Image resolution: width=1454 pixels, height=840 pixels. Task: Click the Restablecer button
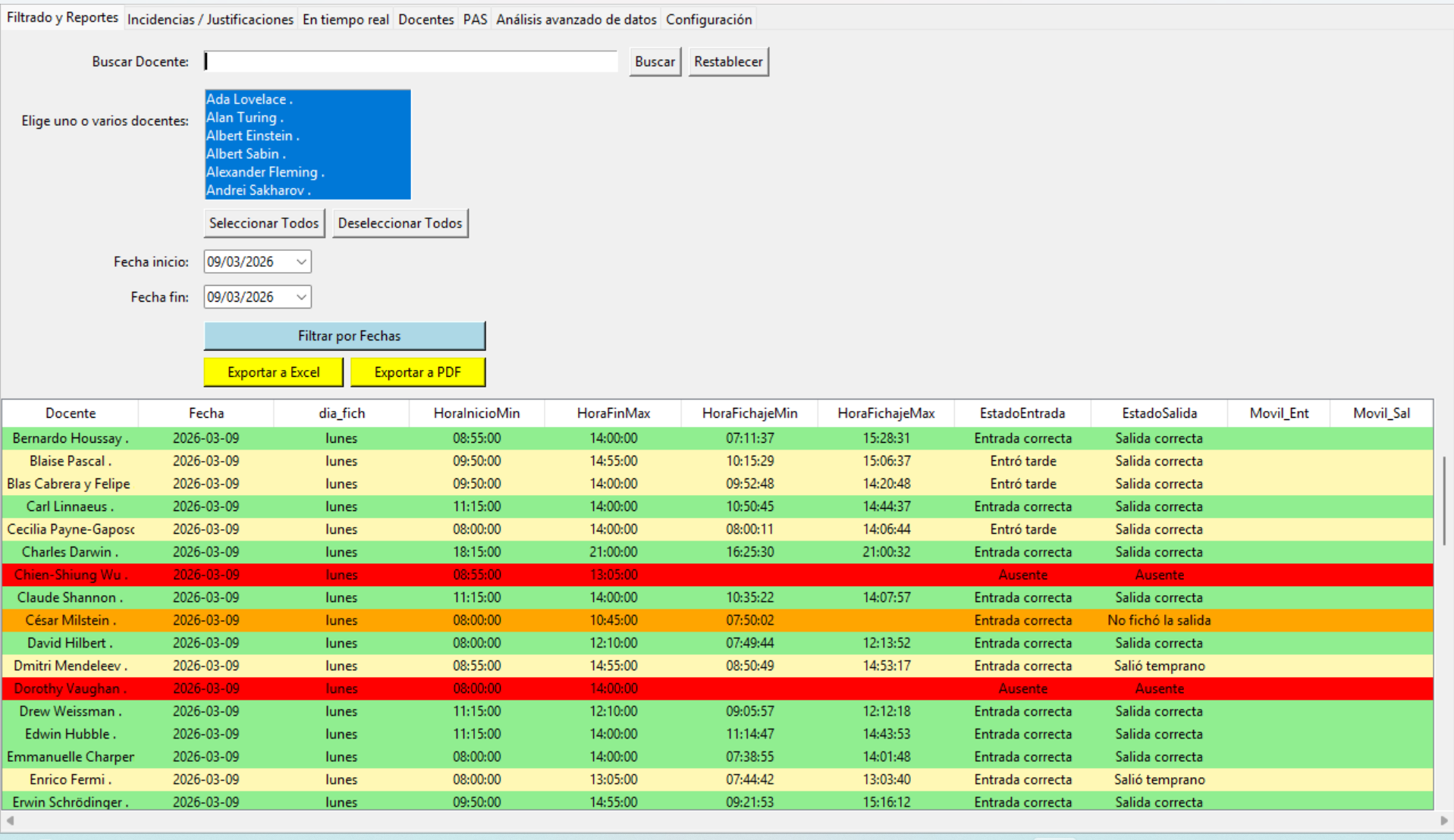point(728,61)
